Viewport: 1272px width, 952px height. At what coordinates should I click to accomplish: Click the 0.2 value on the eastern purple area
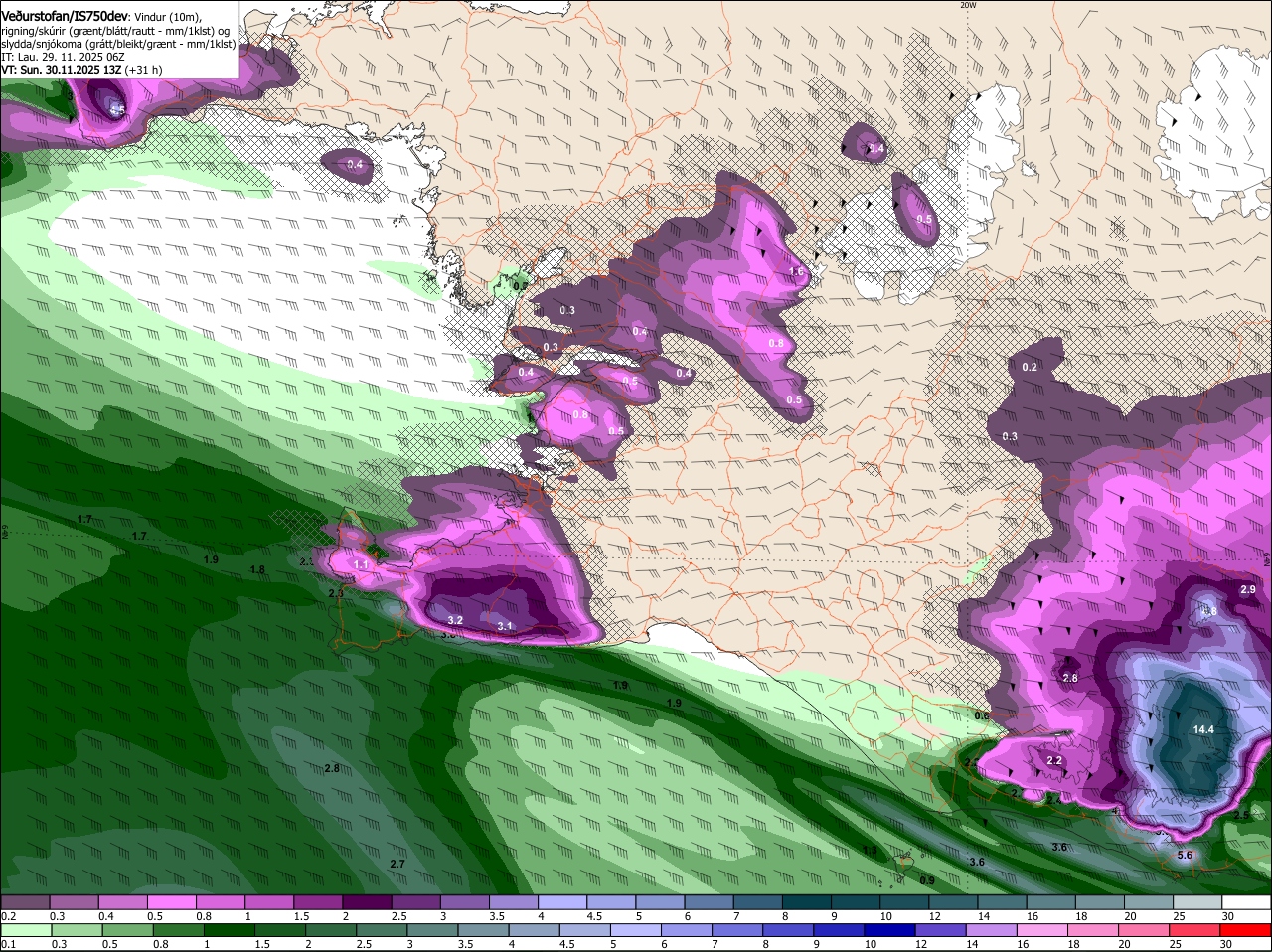(x=1030, y=368)
